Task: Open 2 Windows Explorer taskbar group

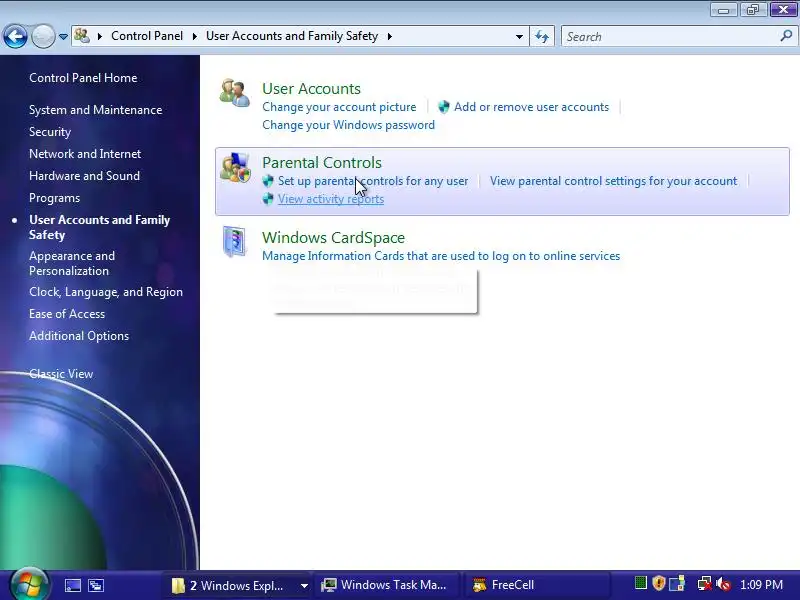Action: pyautogui.click(x=236, y=585)
